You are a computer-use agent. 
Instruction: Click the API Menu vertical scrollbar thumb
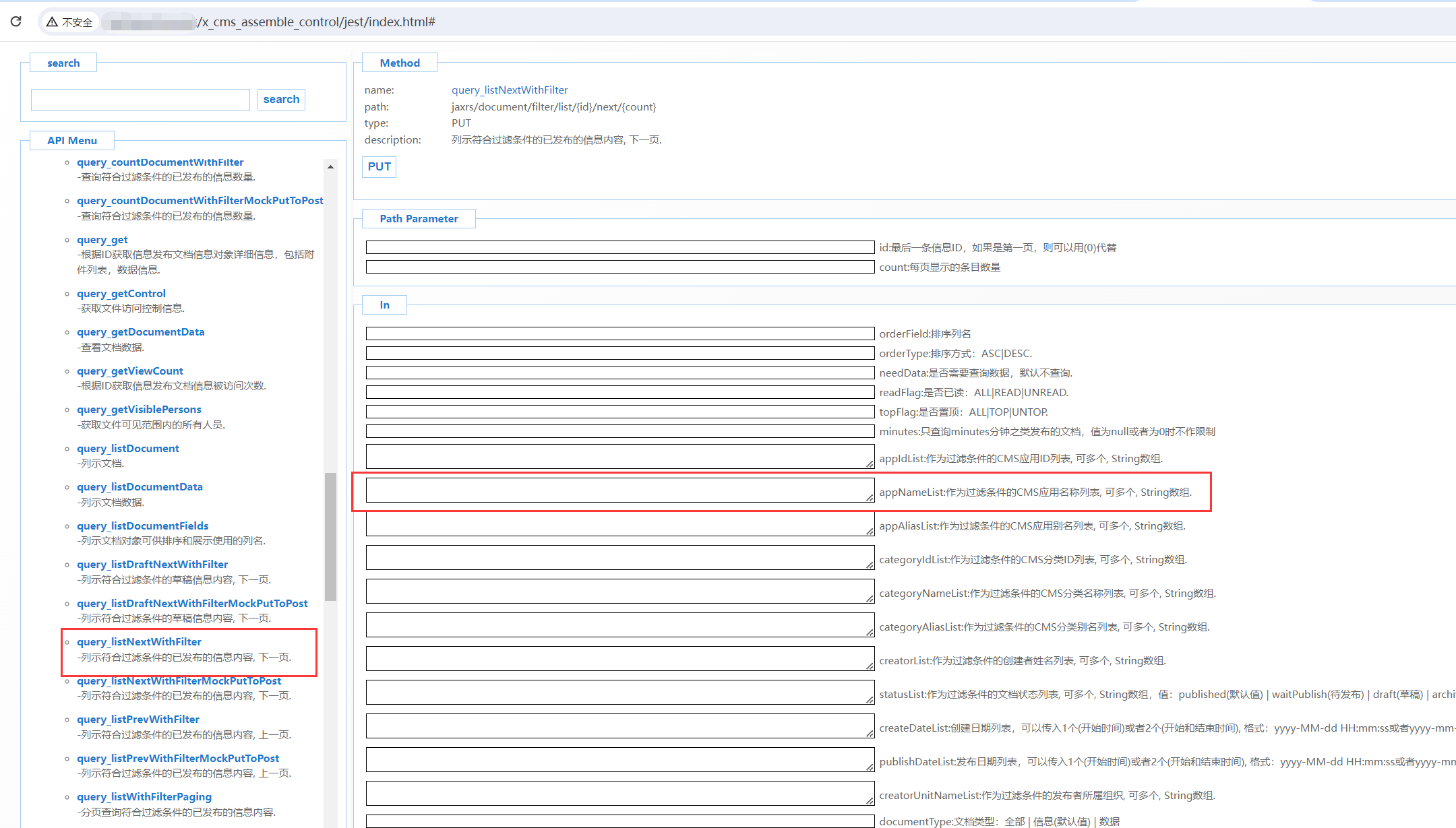330,536
